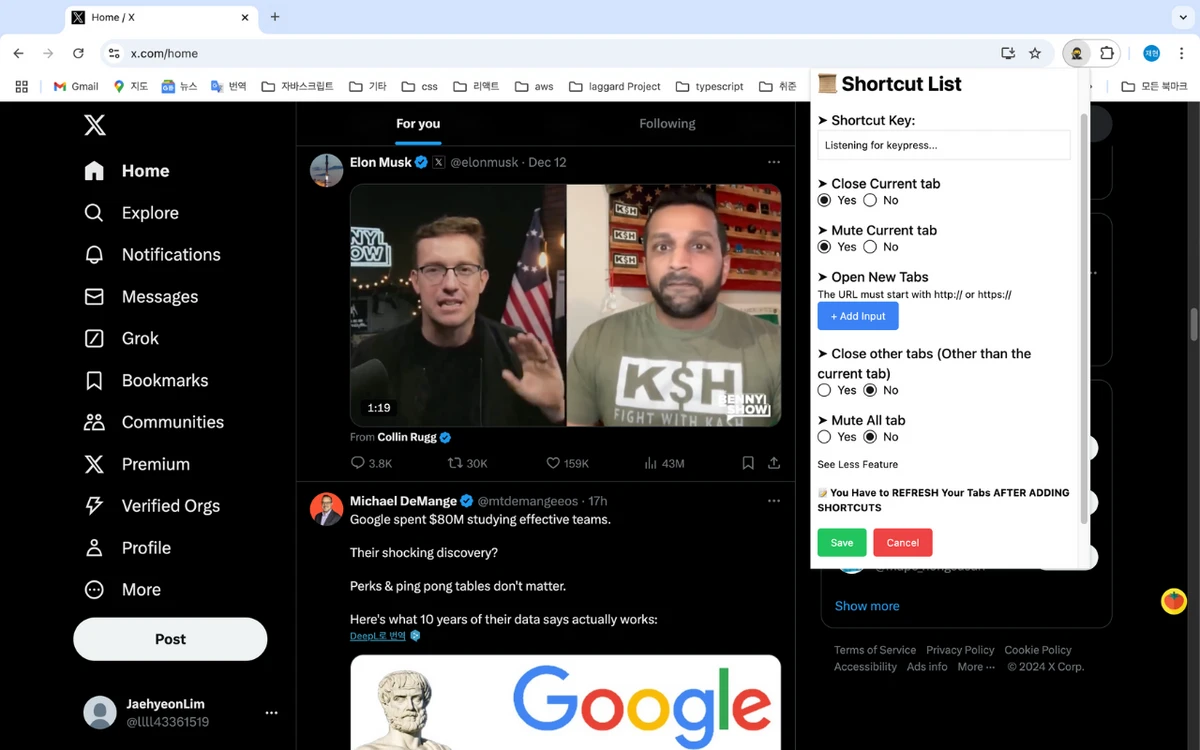Select No for Mute Current tab

click(x=870, y=247)
